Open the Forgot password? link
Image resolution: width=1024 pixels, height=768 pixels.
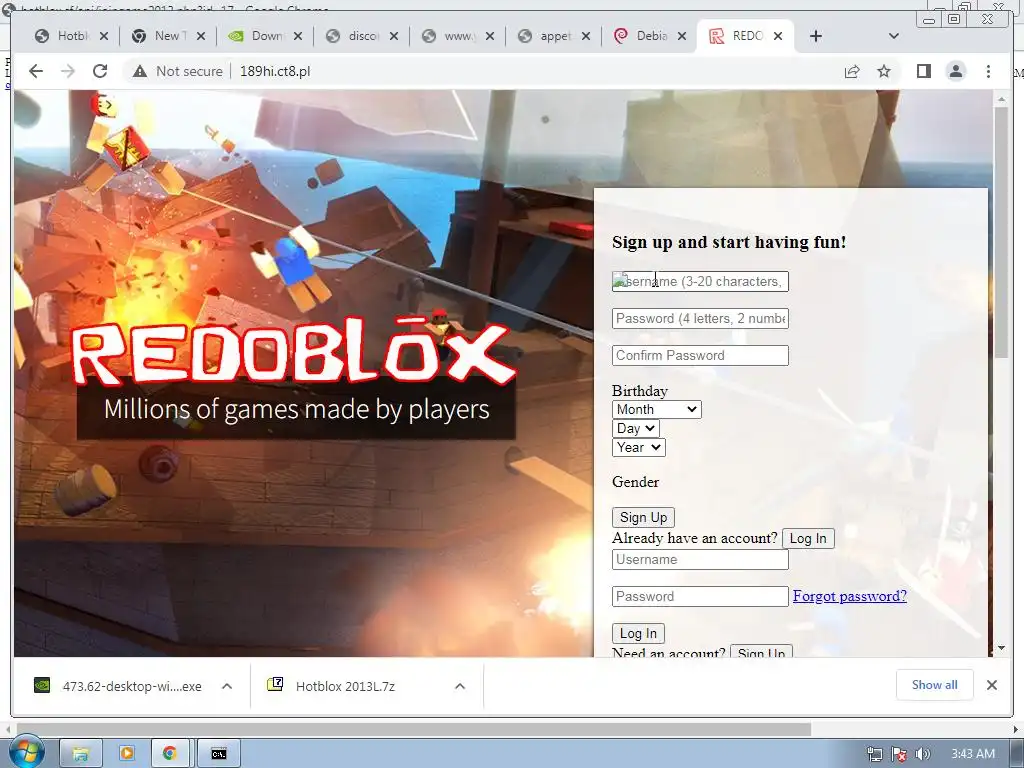coord(850,596)
